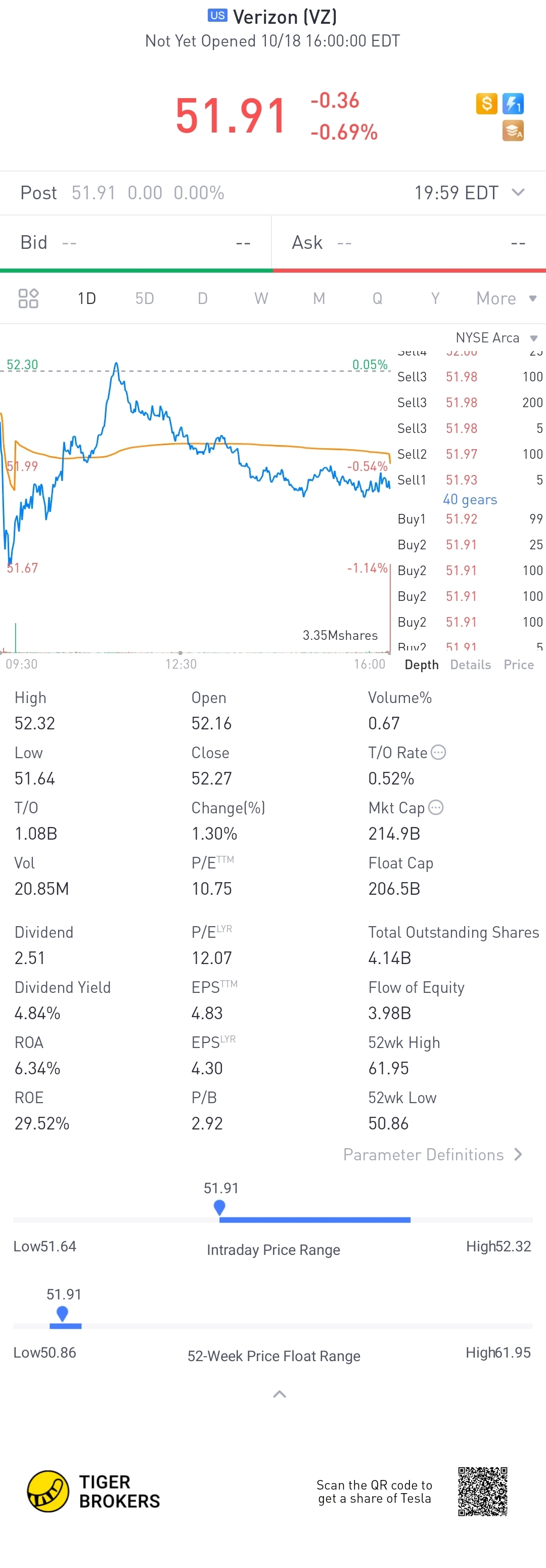Tap the orange dollar sign icon
The height and width of the screenshot is (1568, 546).
coord(486,104)
